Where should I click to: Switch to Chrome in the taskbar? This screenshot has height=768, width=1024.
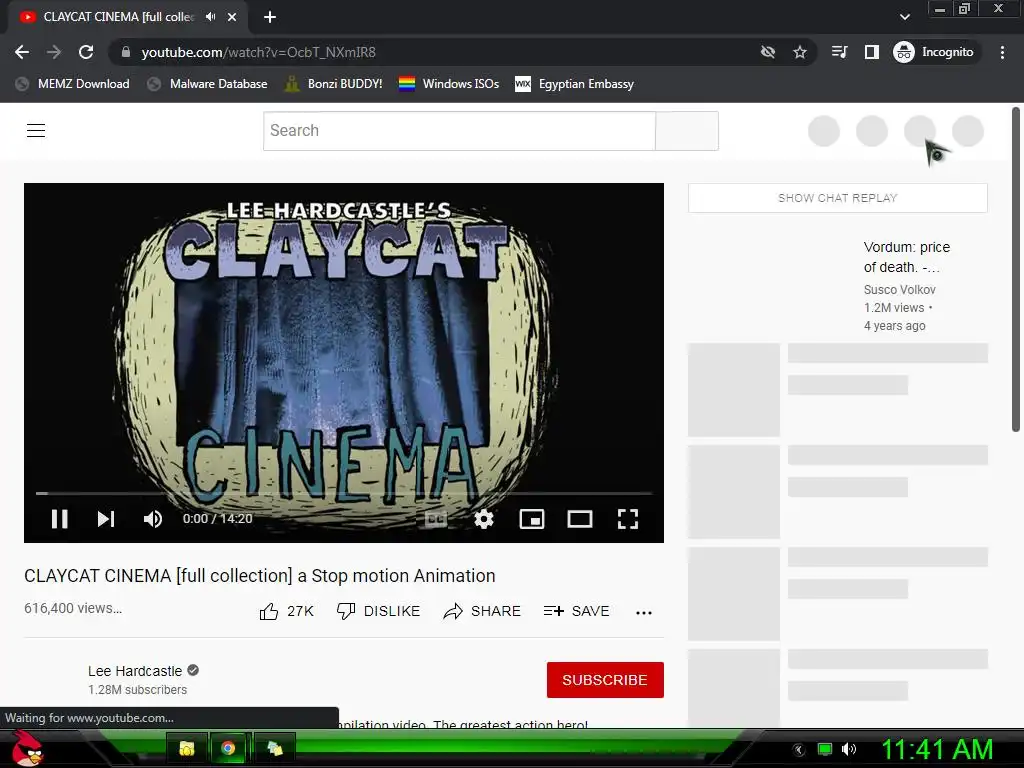tap(228, 748)
